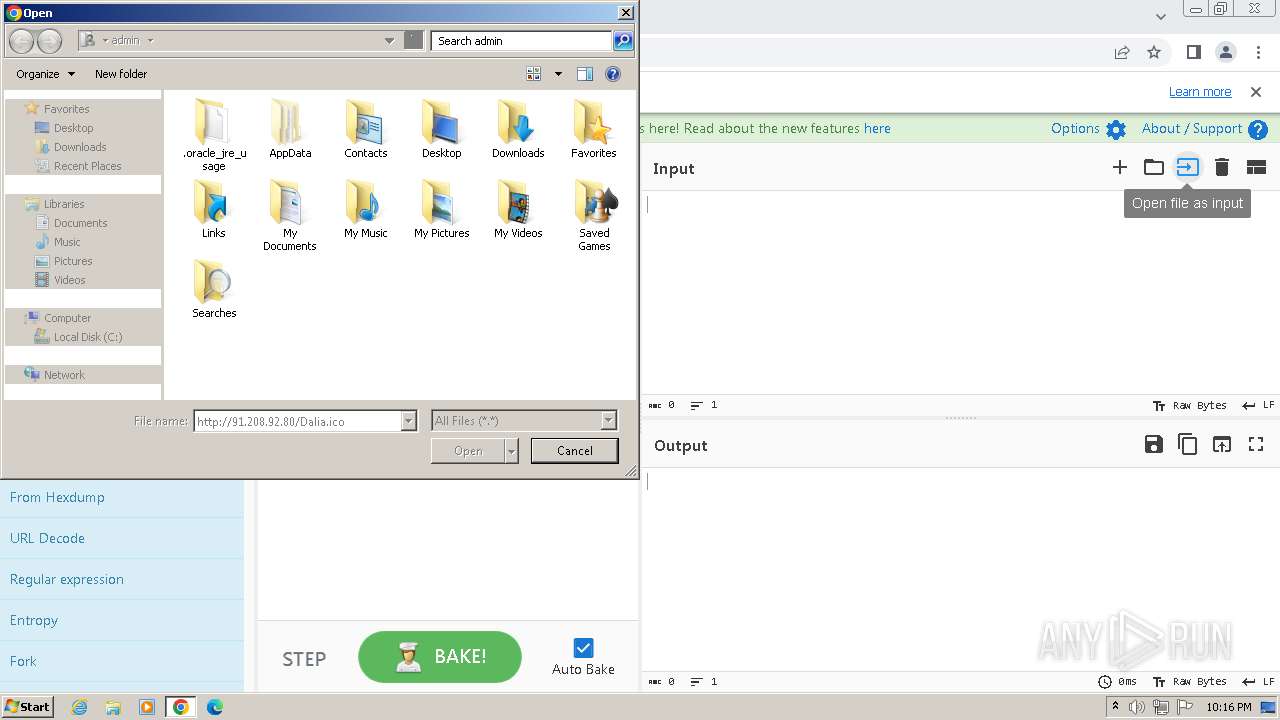Click the admin breadcrumb arrow
This screenshot has width=1280, height=720.
(150, 41)
